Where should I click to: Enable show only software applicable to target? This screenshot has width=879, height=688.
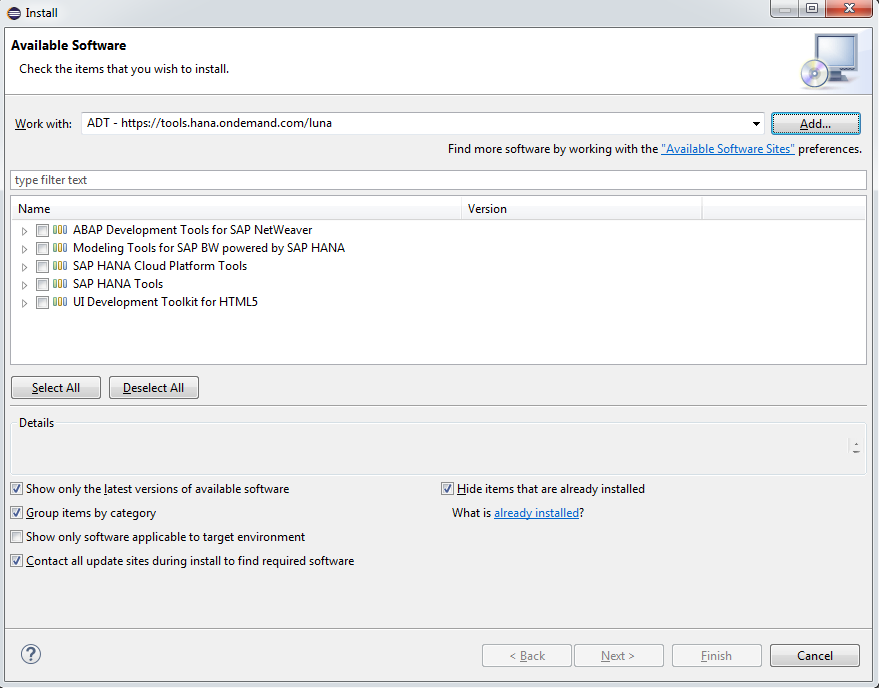[x=16, y=537]
